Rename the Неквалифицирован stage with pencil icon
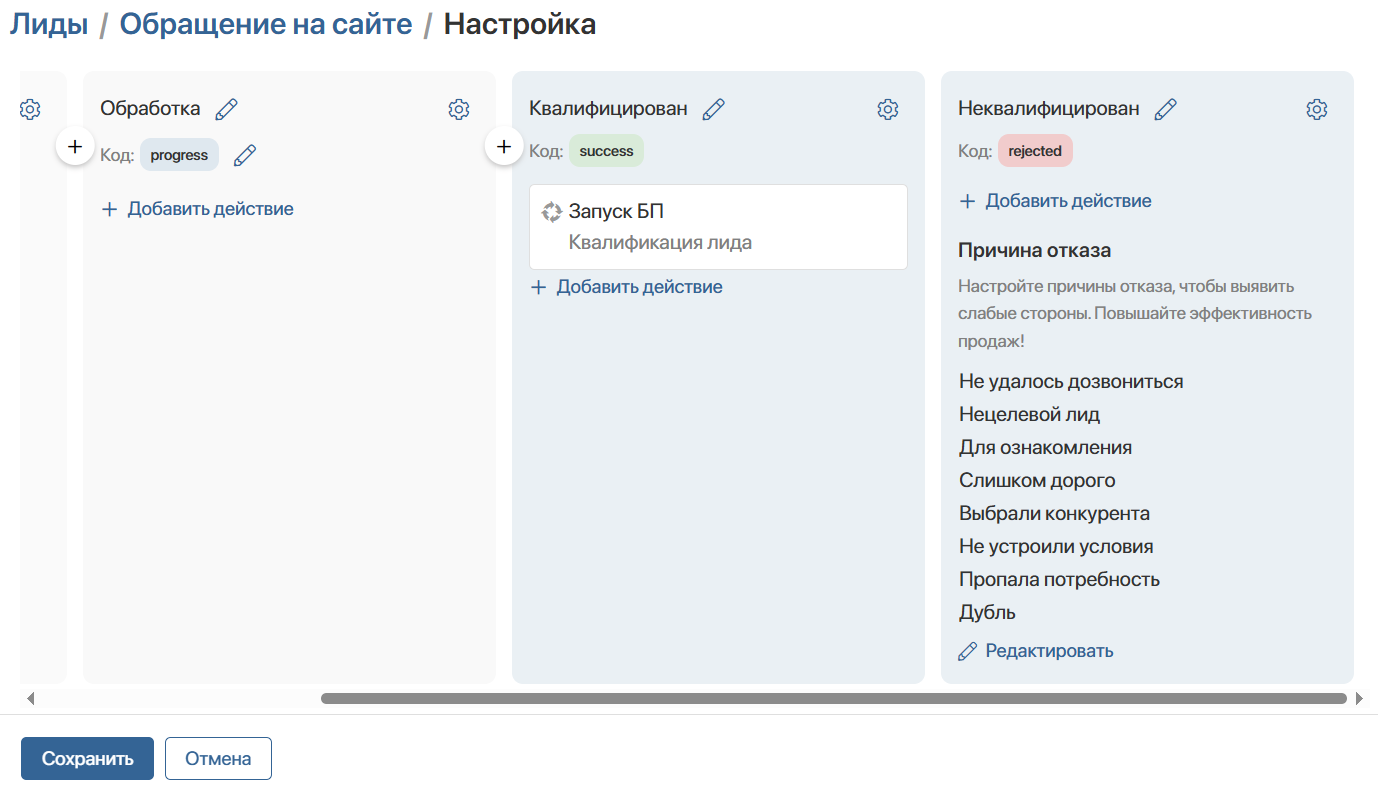 pyautogui.click(x=1166, y=109)
